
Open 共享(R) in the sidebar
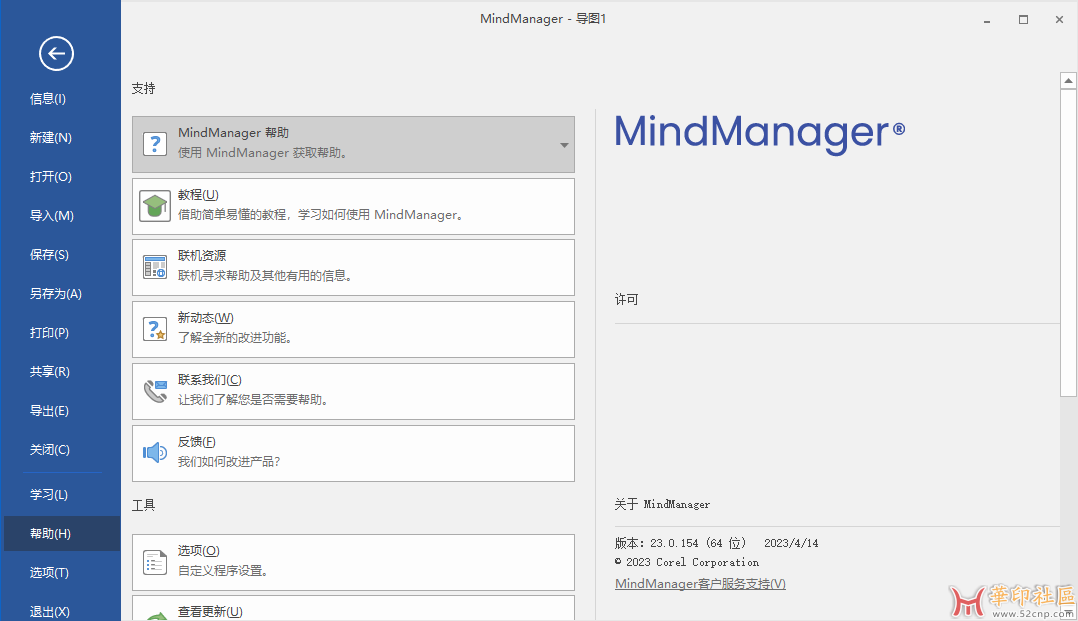click(x=50, y=371)
